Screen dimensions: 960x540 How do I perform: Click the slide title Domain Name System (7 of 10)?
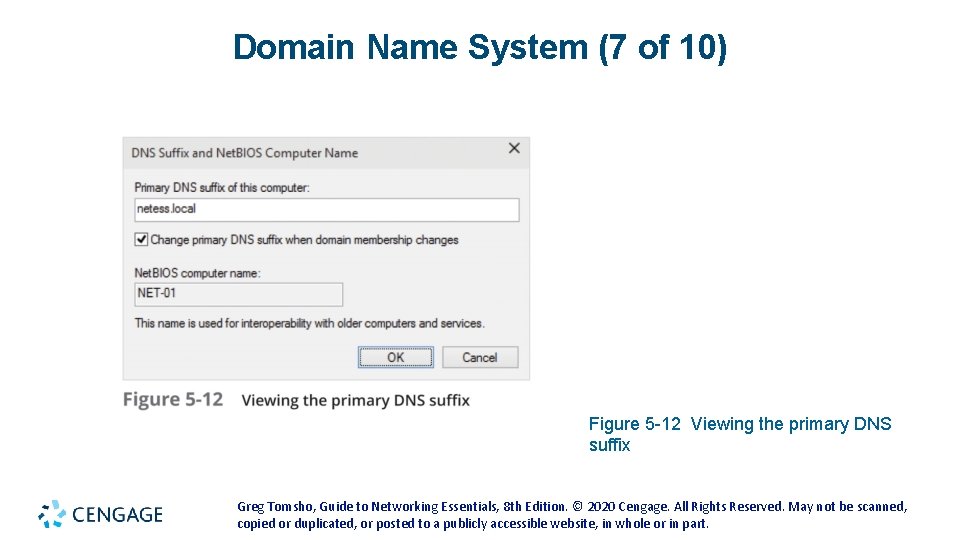click(480, 47)
